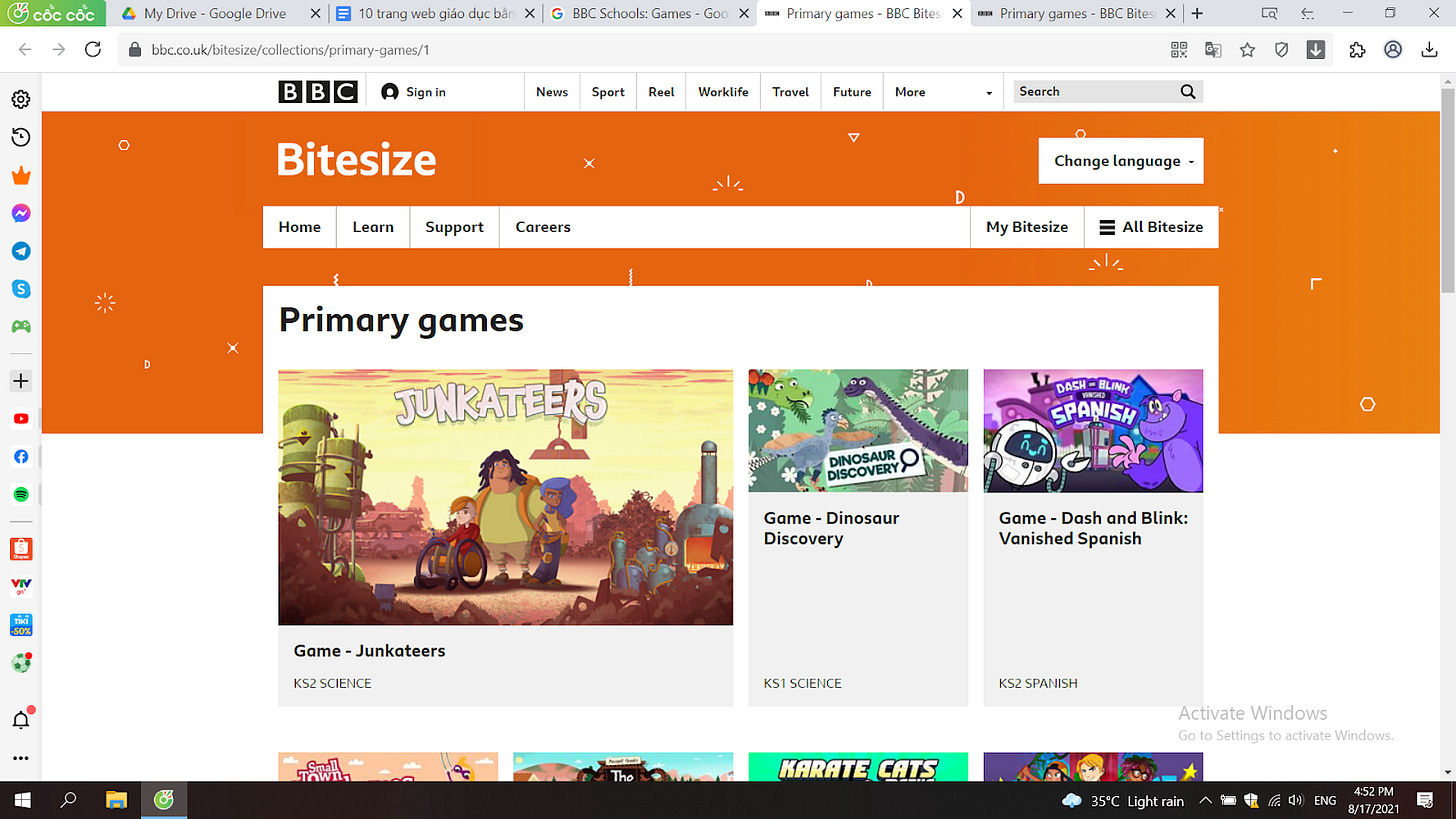Click the BBC Search input field
The height and width of the screenshot is (819, 1456).
(x=1094, y=92)
